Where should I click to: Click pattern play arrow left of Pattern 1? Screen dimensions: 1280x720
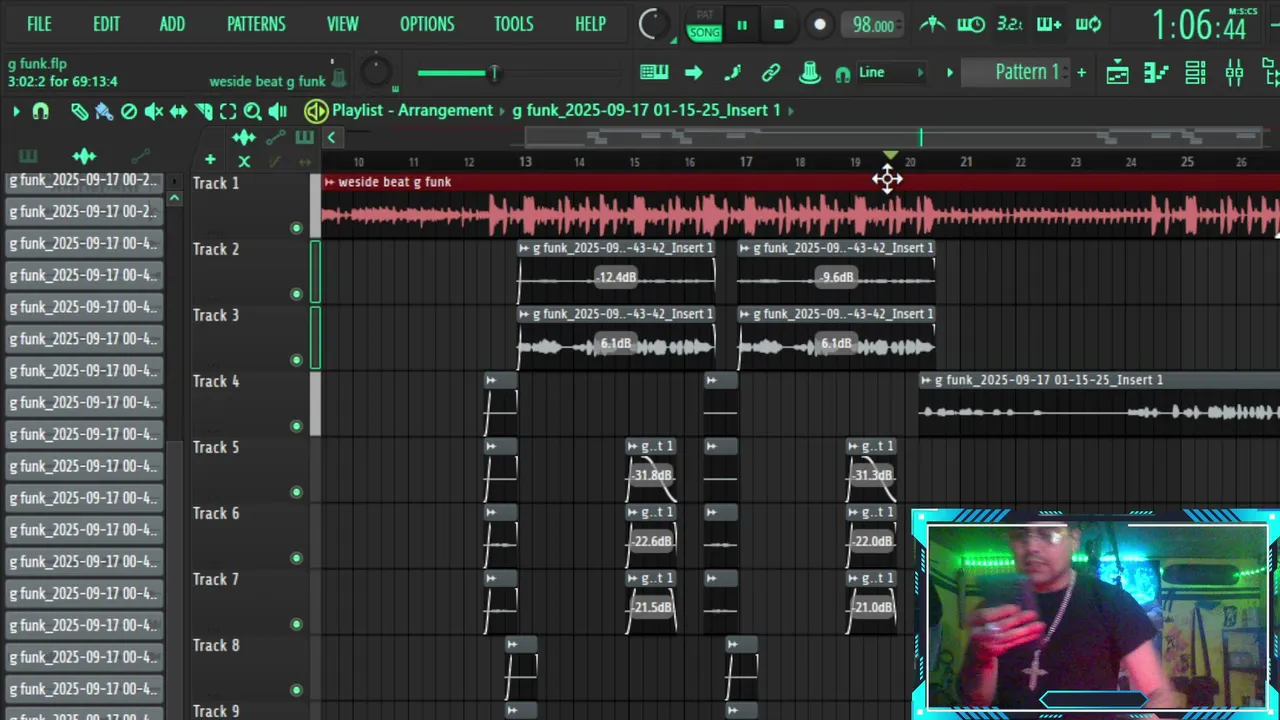[949, 72]
